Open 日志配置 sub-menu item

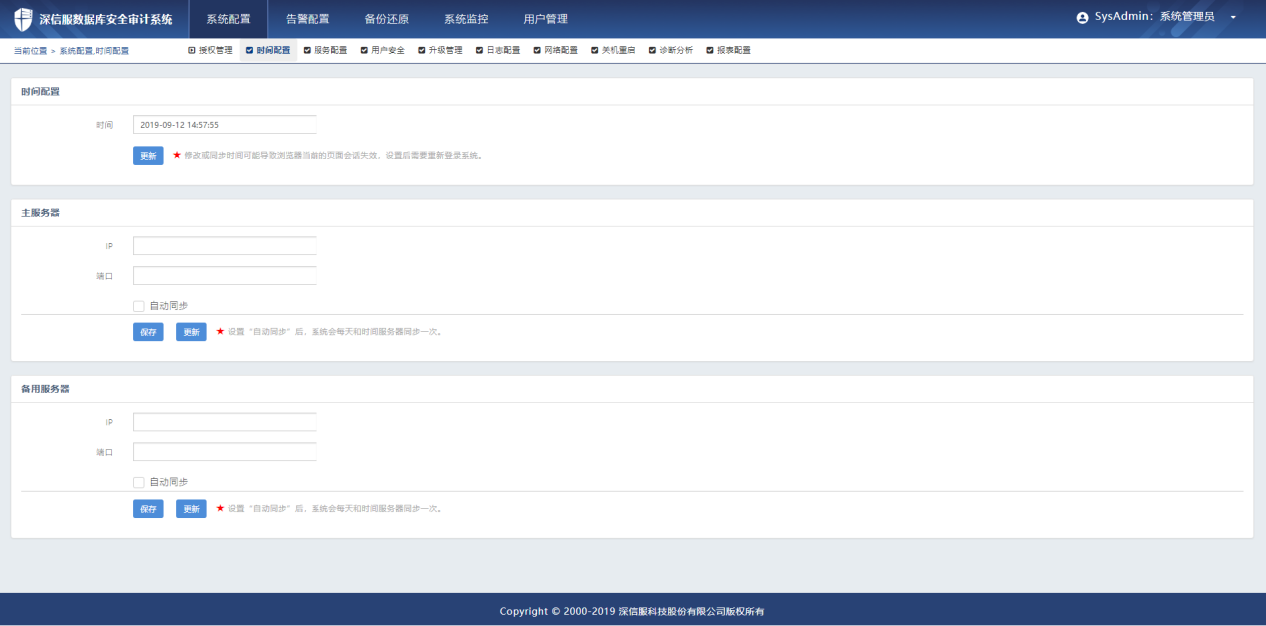point(498,50)
